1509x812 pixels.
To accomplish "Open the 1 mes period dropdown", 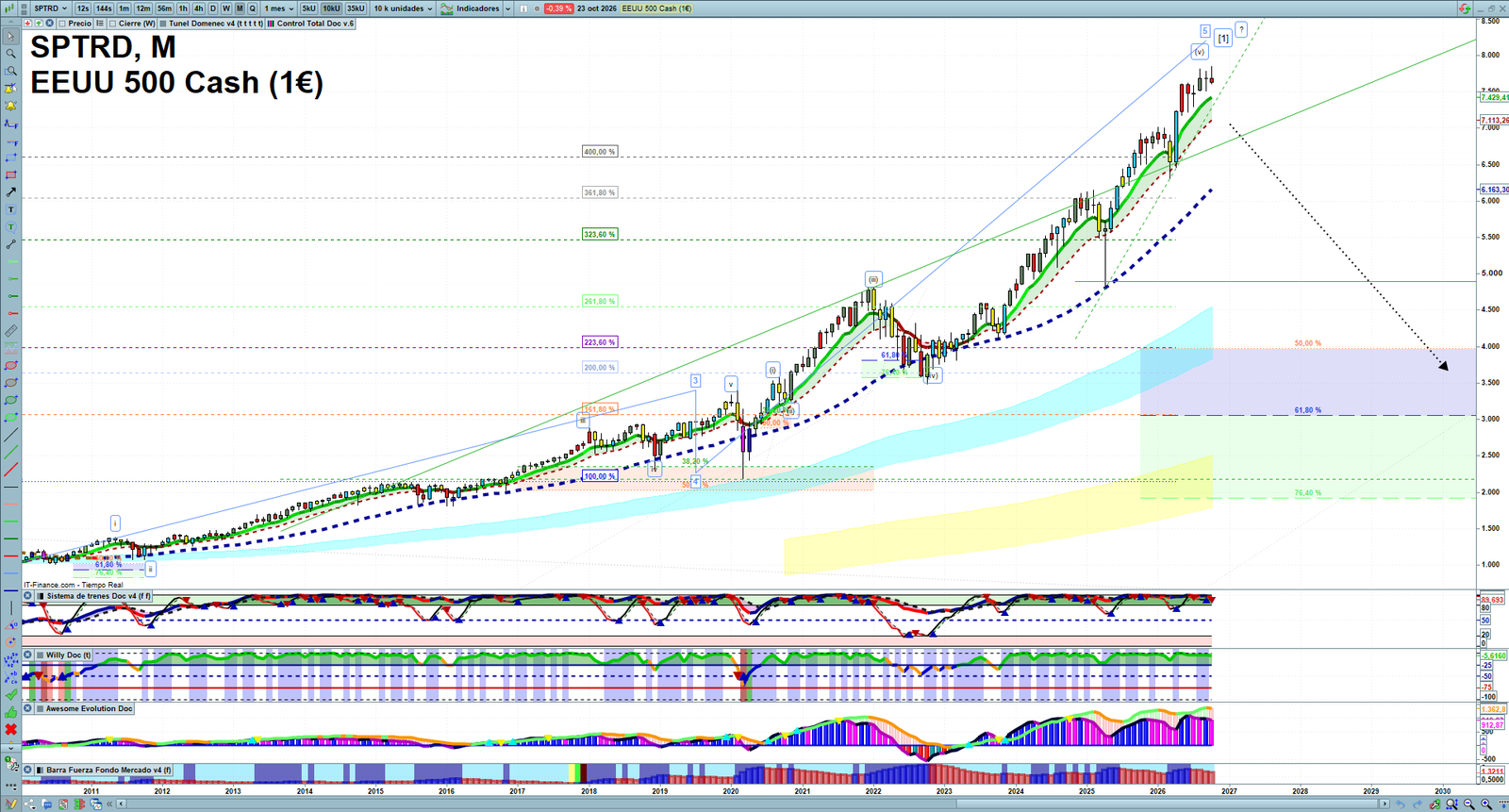I will coord(279,8).
